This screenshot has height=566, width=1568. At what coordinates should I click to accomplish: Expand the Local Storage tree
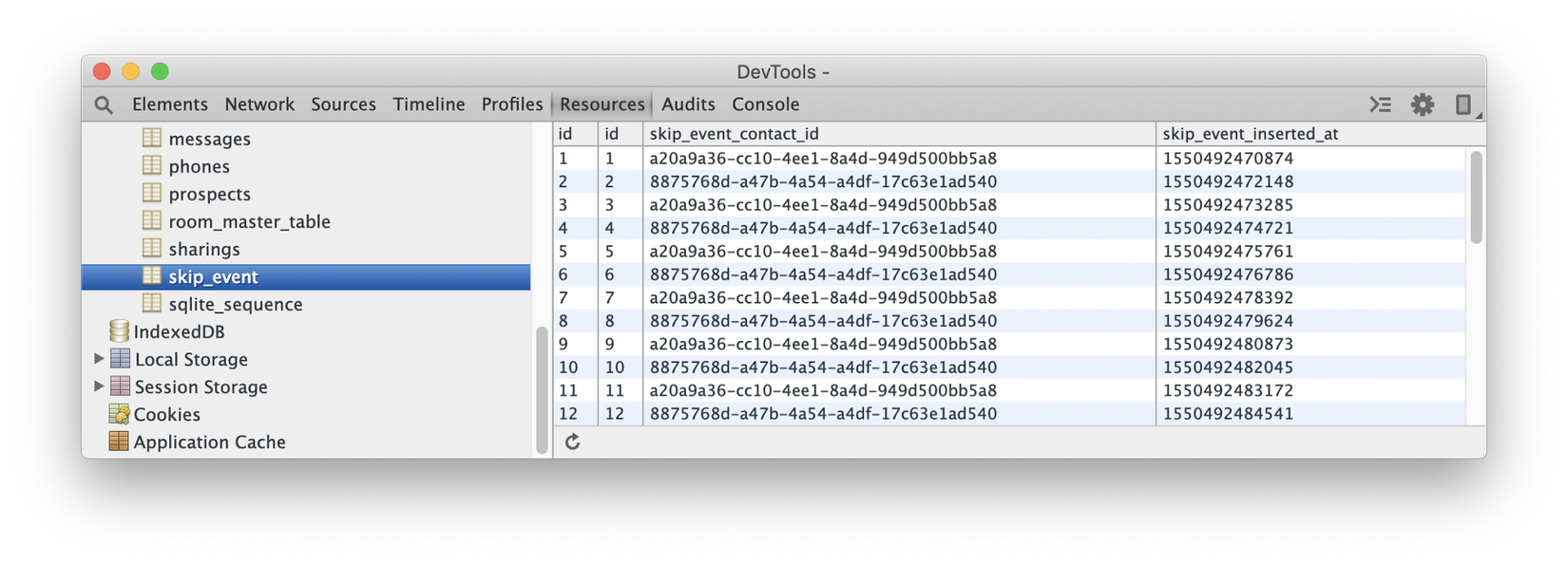pos(99,359)
